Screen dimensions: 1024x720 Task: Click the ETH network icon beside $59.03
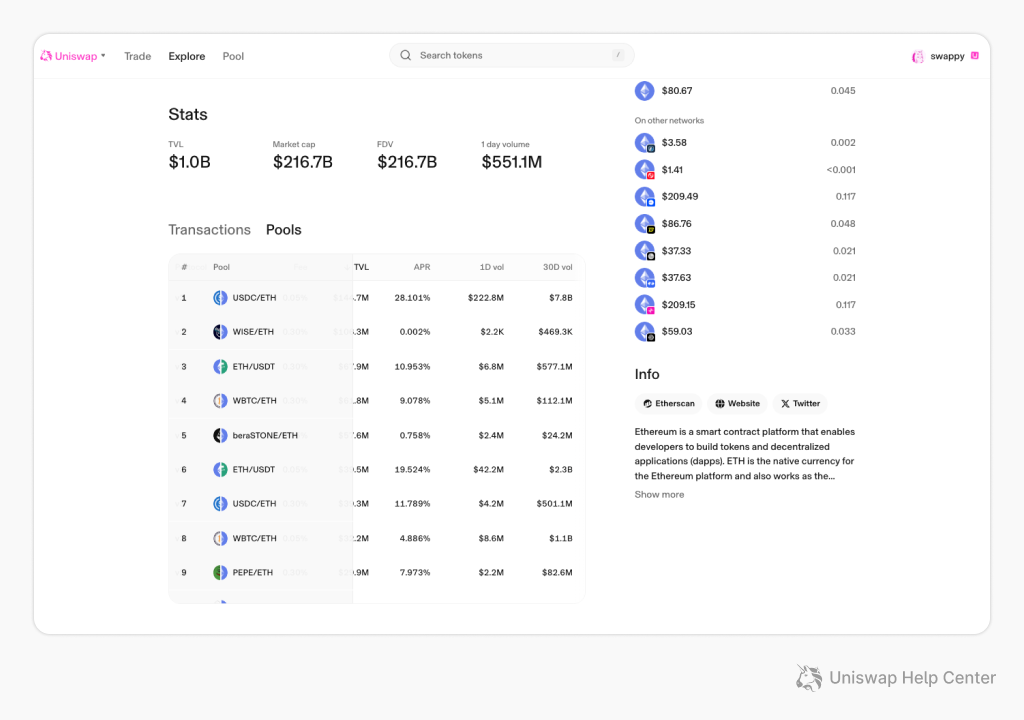[645, 332]
